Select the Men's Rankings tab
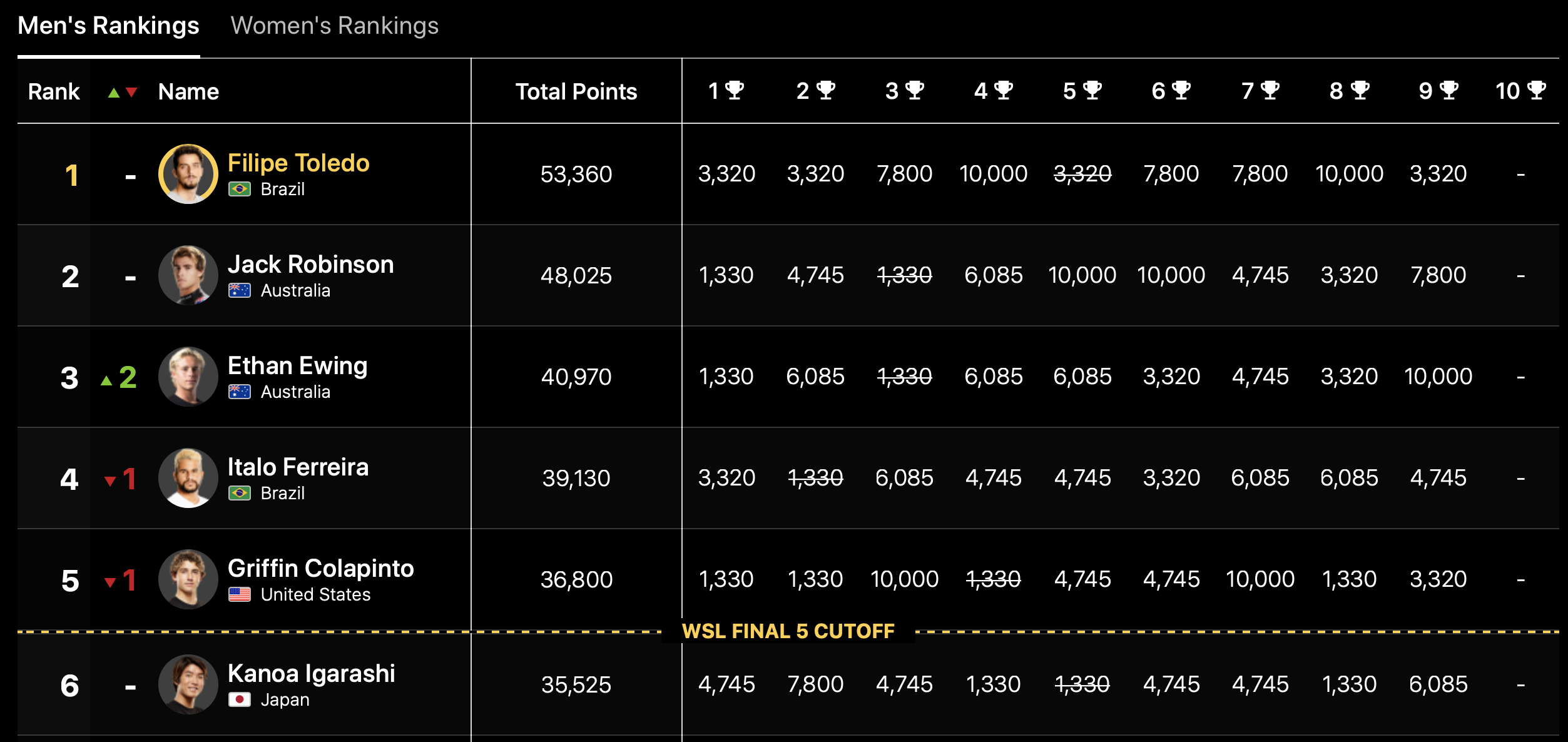The height and width of the screenshot is (742, 1568). [108, 26]
